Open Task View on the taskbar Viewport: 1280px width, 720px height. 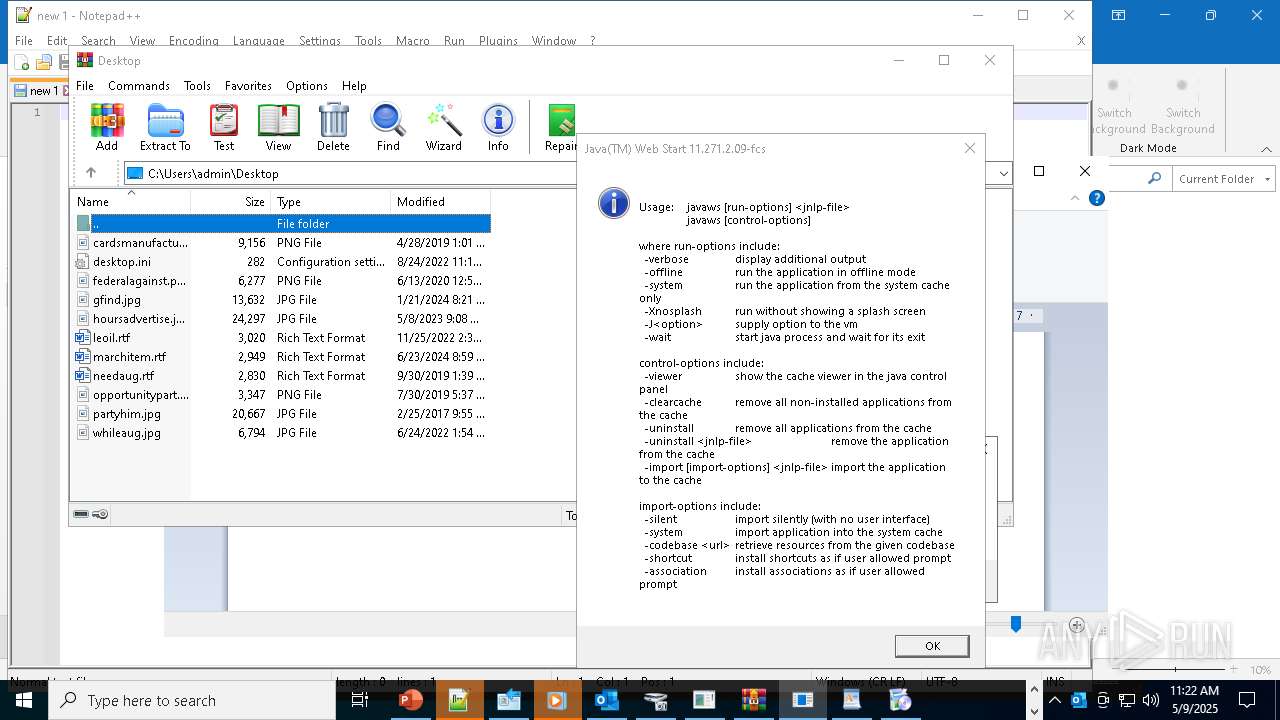359,700
